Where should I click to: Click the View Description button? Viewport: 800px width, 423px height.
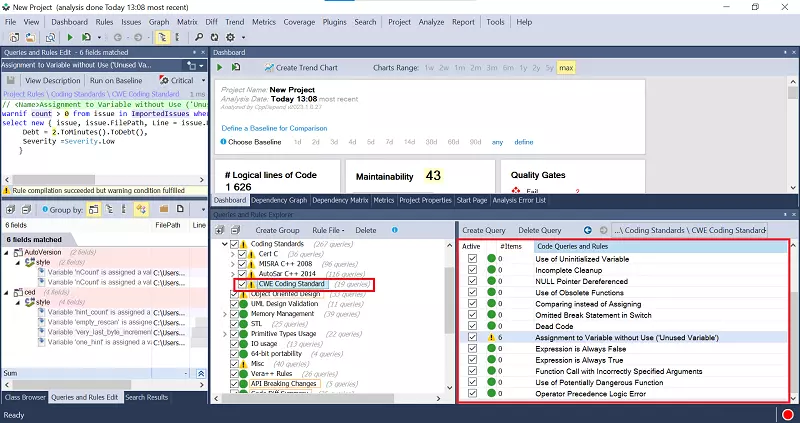point(53,81)
